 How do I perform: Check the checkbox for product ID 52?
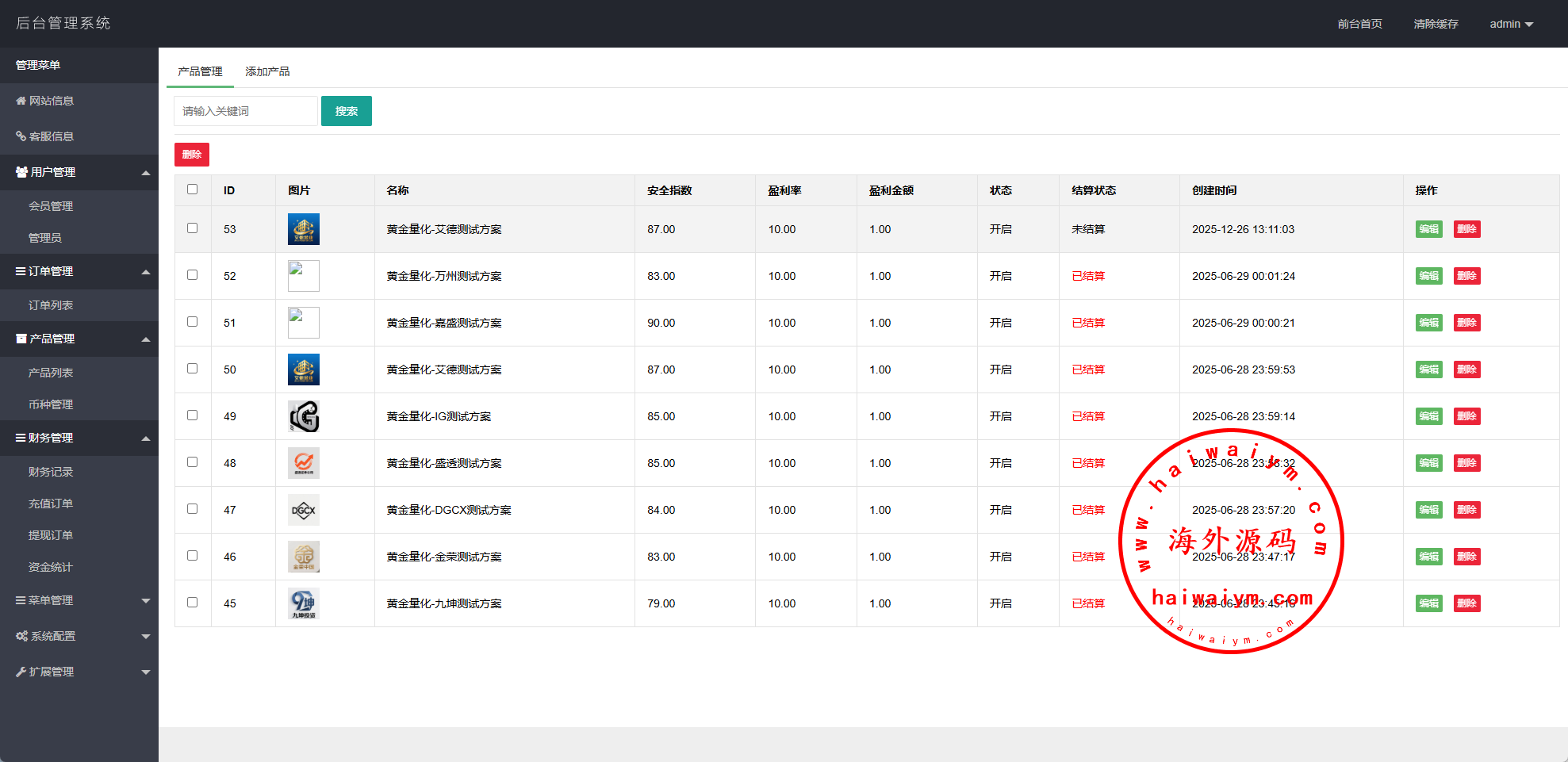tap(192, 275)
